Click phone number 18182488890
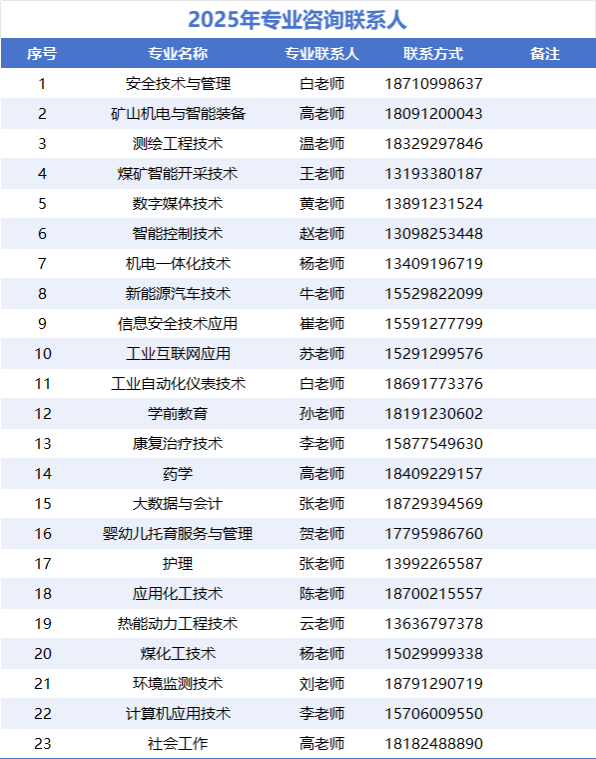 pos(433,744)
